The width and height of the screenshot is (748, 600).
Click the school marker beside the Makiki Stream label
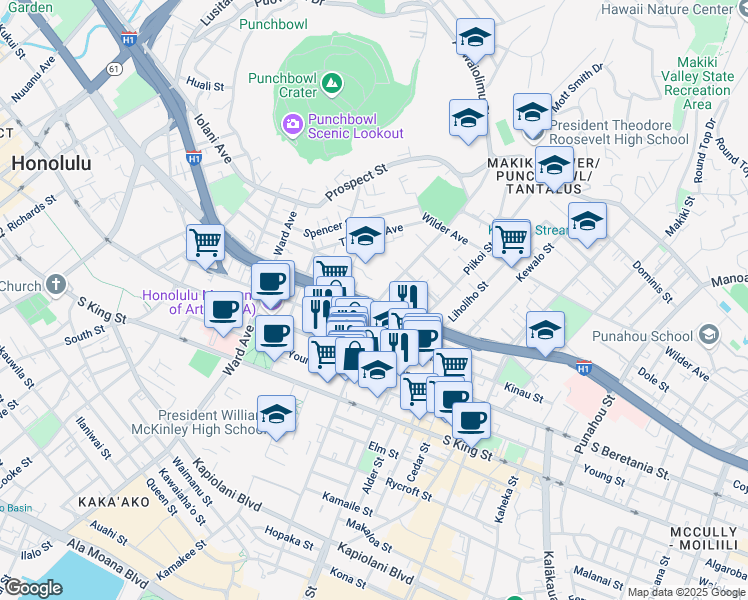[587, 222]
